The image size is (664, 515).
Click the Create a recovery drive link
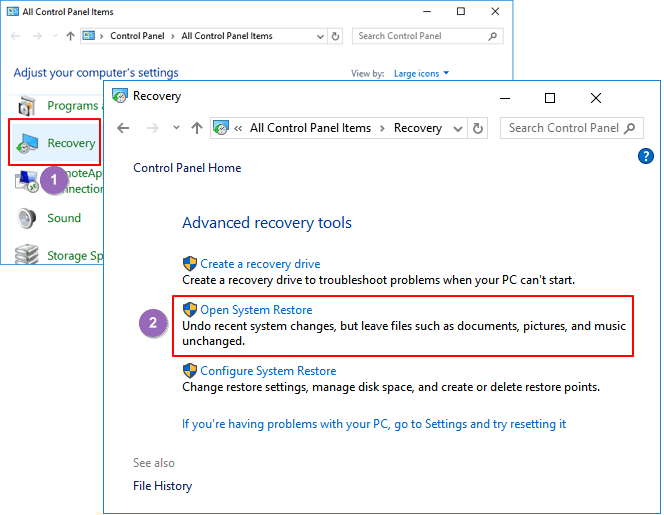(x=260, y=264)
